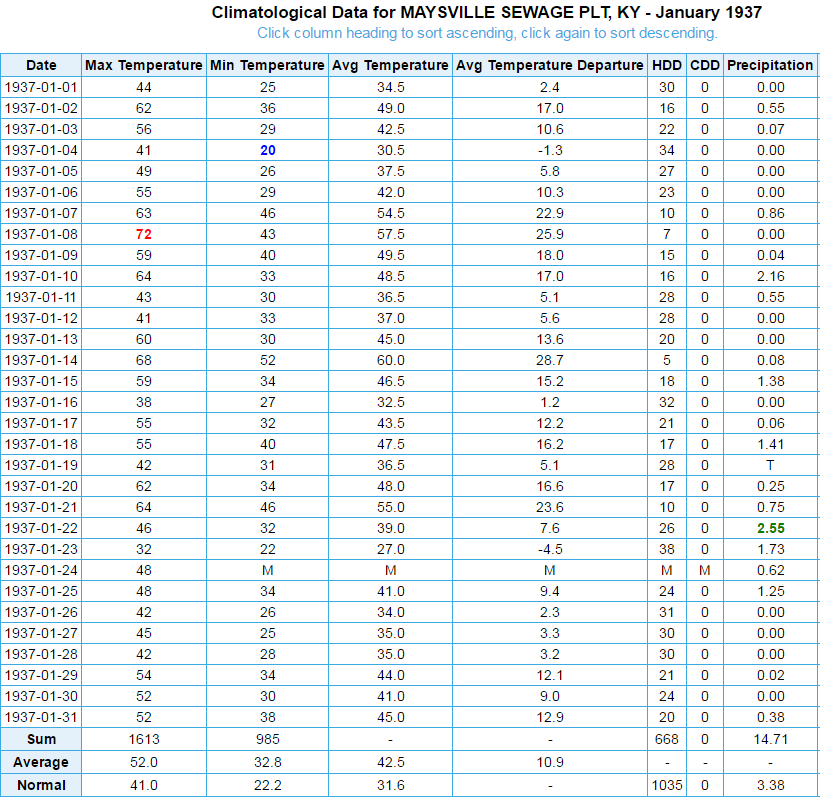This screenshot has height=799, width=820.
Task: Click HDD value 7 on 1937-01-08
Action: pos(667,234)
